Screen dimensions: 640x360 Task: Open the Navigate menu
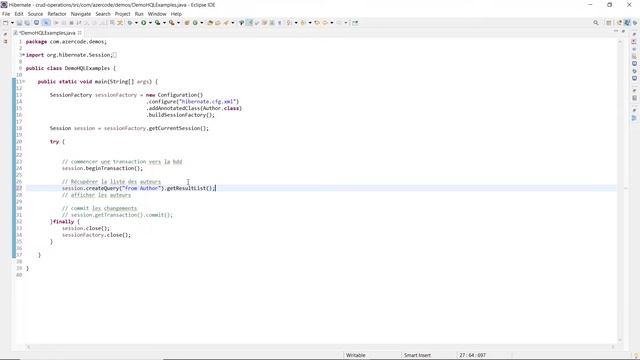[81, 14]
